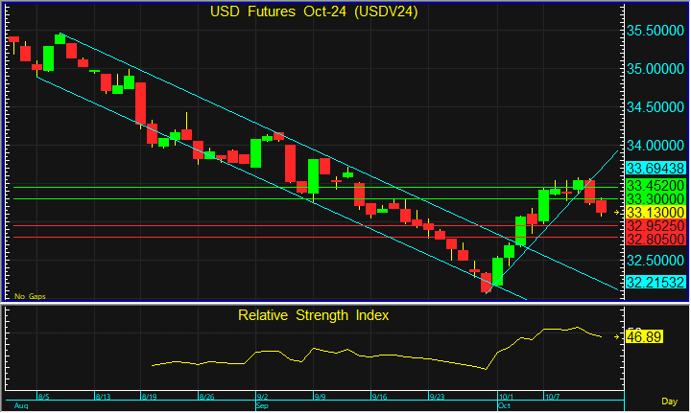Viewport: 691px width, 413px height.
Task: Open the USD Futures Oct-24 symbol title
Action: 313,12
